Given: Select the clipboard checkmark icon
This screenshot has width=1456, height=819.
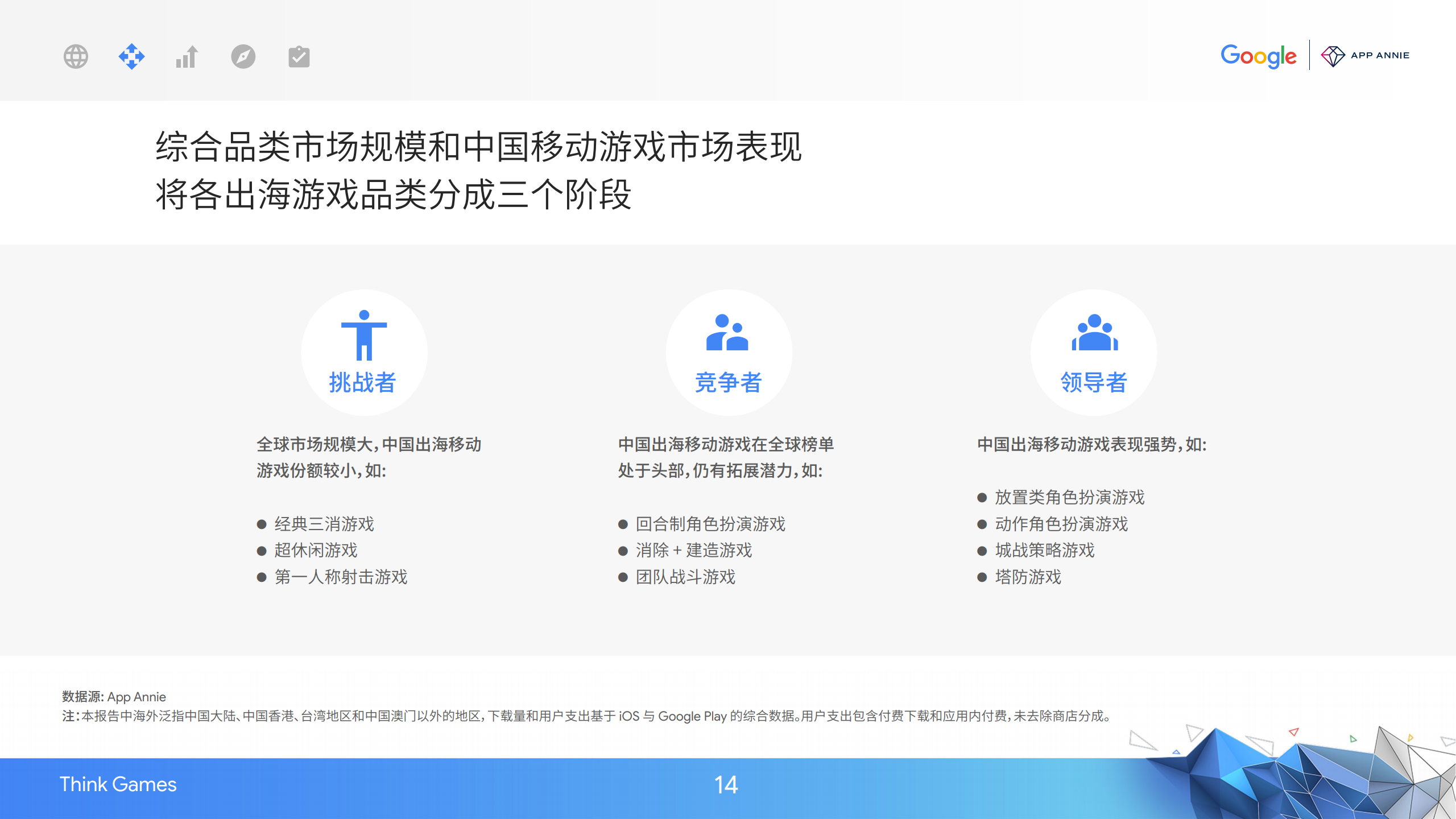Looking at the screenshot, I should click(299, 57).
